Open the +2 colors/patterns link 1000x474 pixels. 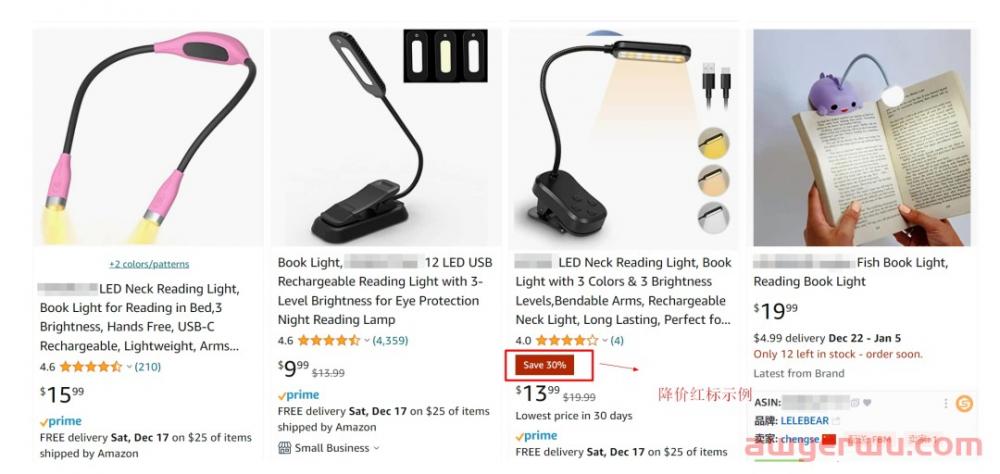point(149,264)
